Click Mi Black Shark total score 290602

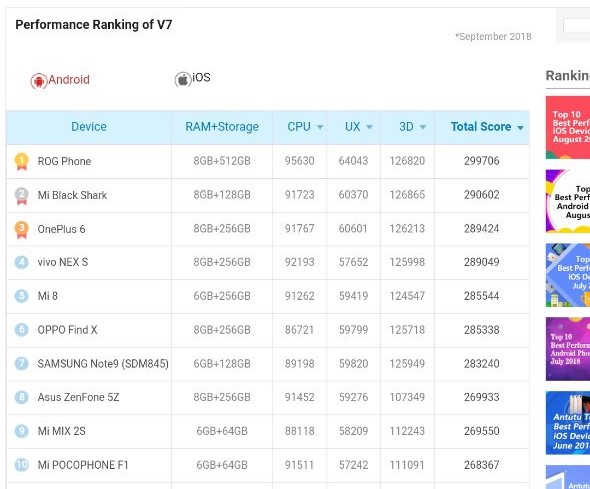tap(482, 195)
